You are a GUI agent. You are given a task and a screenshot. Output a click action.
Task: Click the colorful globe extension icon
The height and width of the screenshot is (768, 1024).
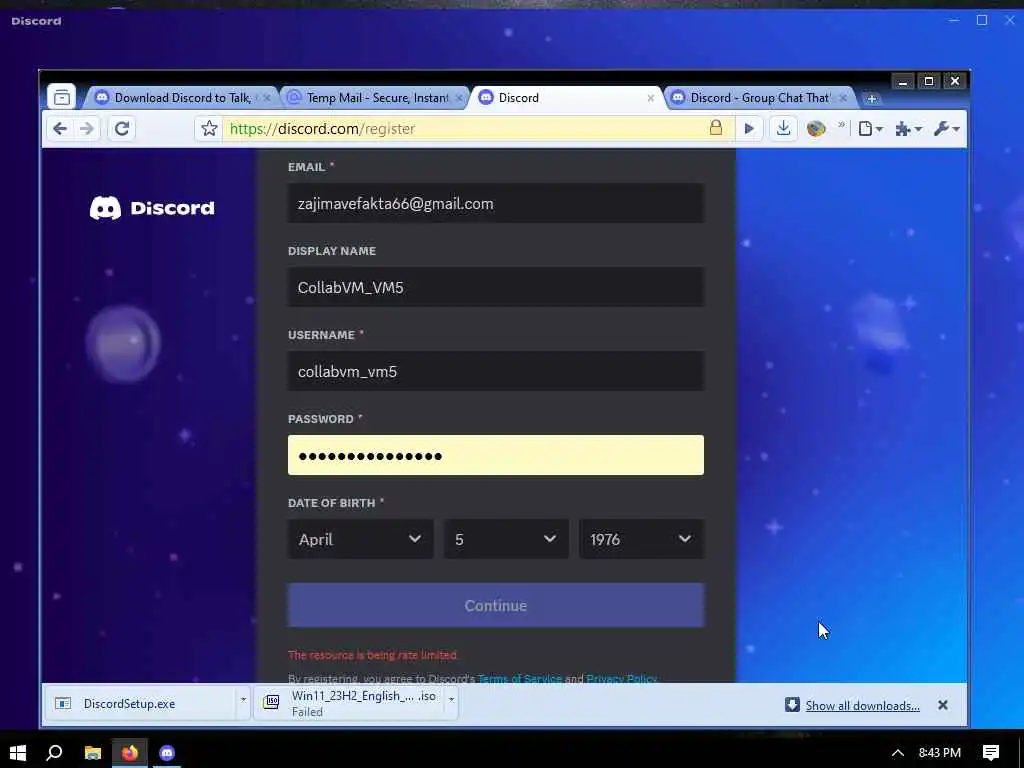tap(816, 129)
